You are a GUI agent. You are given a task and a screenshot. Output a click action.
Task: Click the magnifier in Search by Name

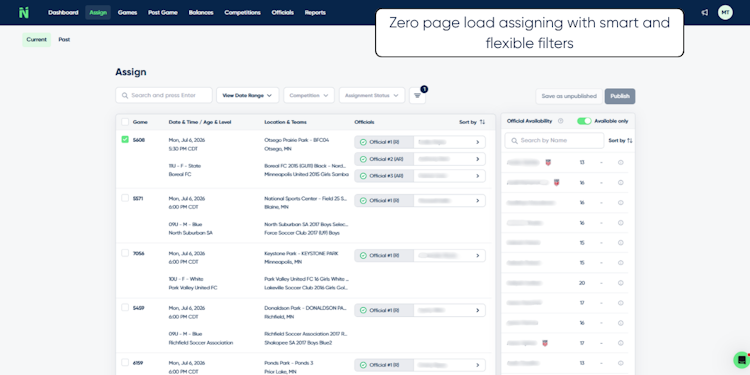coord(514,141)
